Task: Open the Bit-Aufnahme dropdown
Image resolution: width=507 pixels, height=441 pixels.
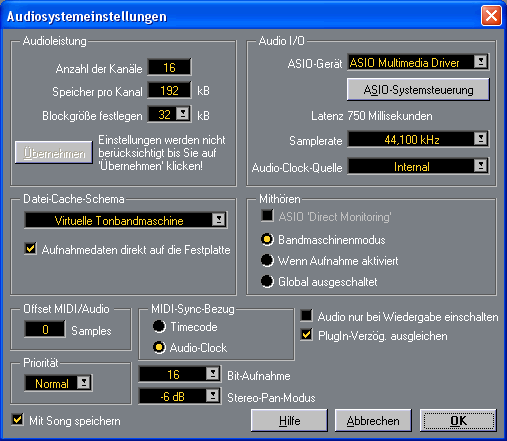Action: tap(180, 374)
